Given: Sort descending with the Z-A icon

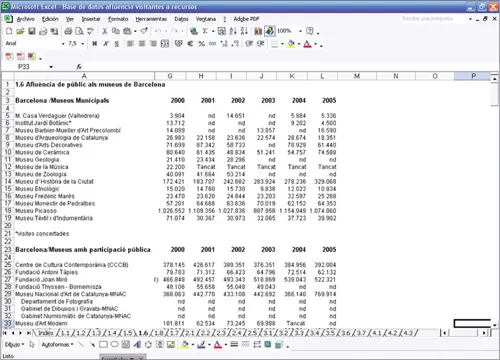Looking at the screenshot, I should (x=244, y=31).
